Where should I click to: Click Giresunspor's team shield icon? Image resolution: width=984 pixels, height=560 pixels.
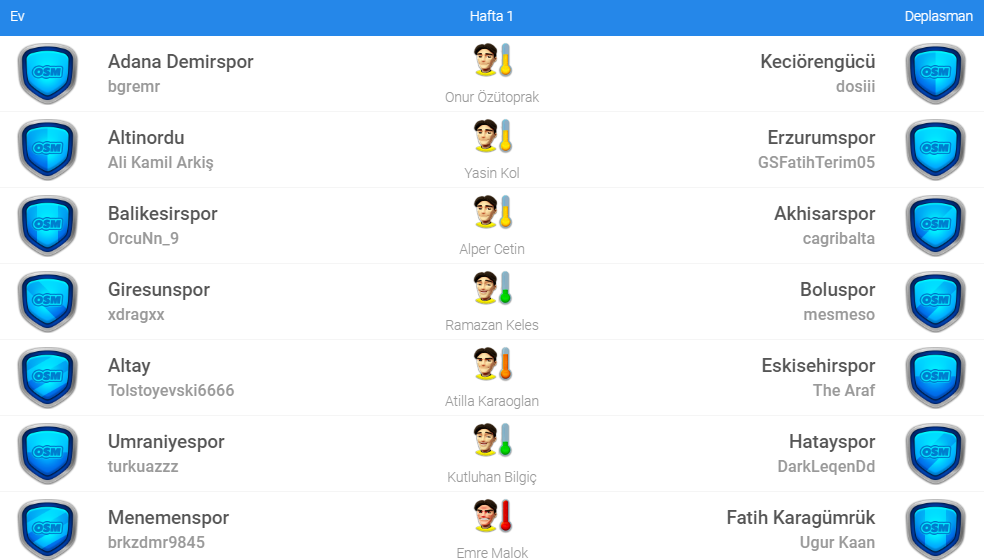[x=47, y=301]
